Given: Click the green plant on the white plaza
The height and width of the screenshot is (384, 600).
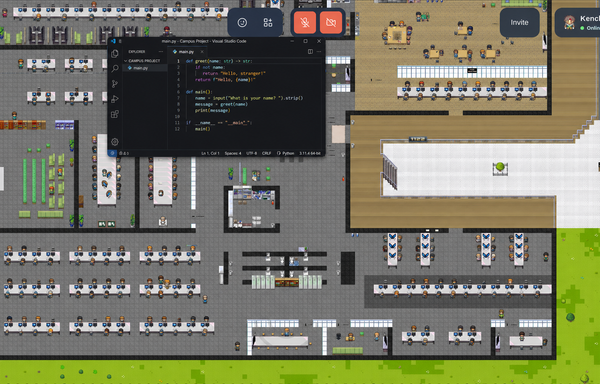Looking at the screenshot, I should click(x=500, y=168).
